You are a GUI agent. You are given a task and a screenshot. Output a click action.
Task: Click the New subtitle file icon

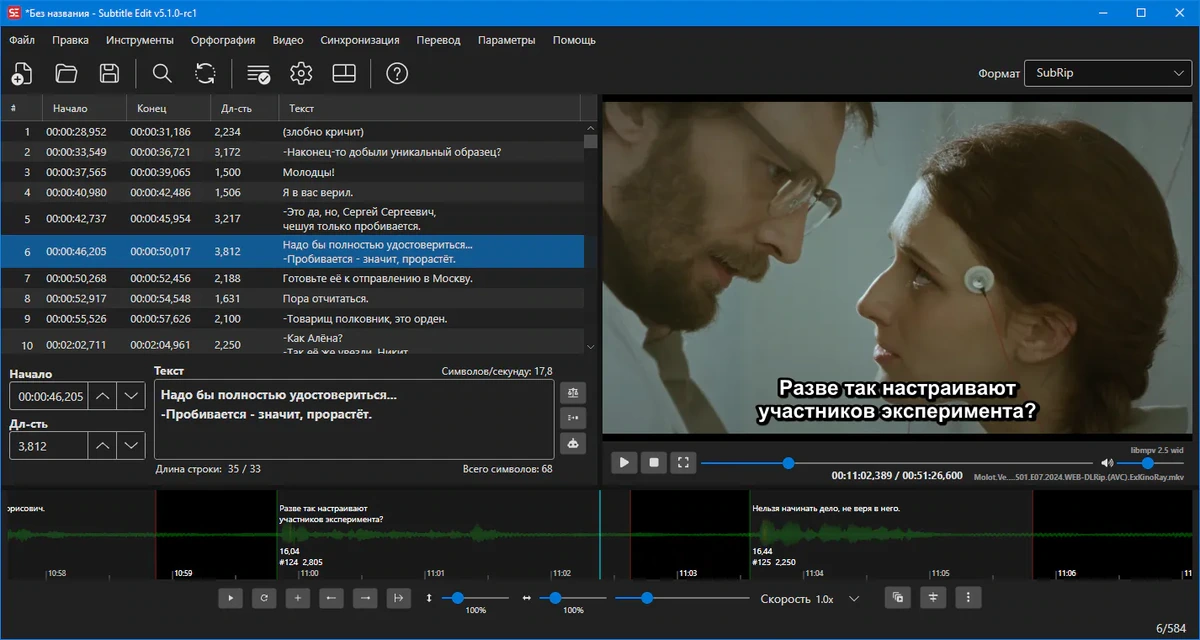coord(21,73)
